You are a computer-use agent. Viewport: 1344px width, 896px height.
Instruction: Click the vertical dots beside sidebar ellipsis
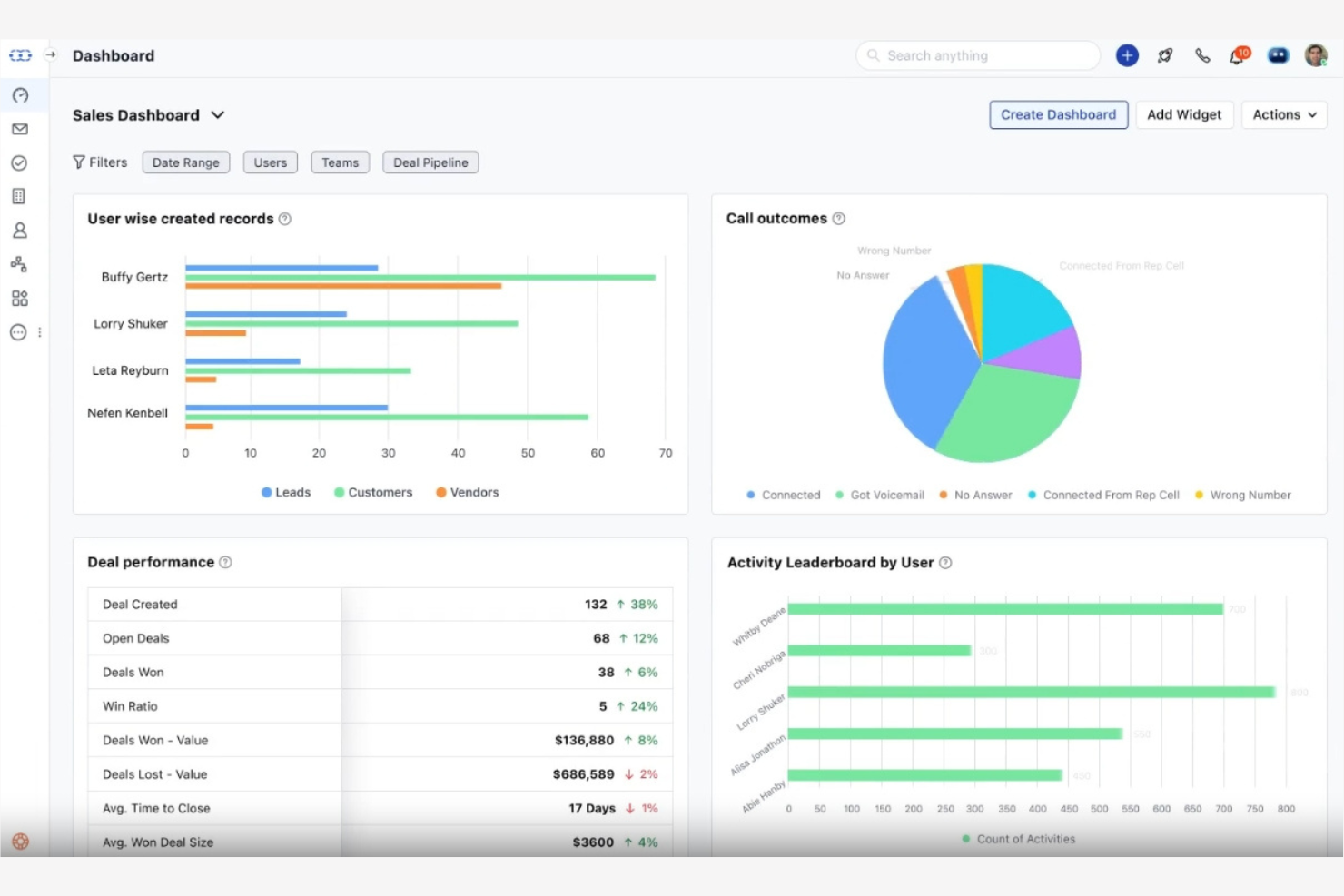(x=40, y=332)
